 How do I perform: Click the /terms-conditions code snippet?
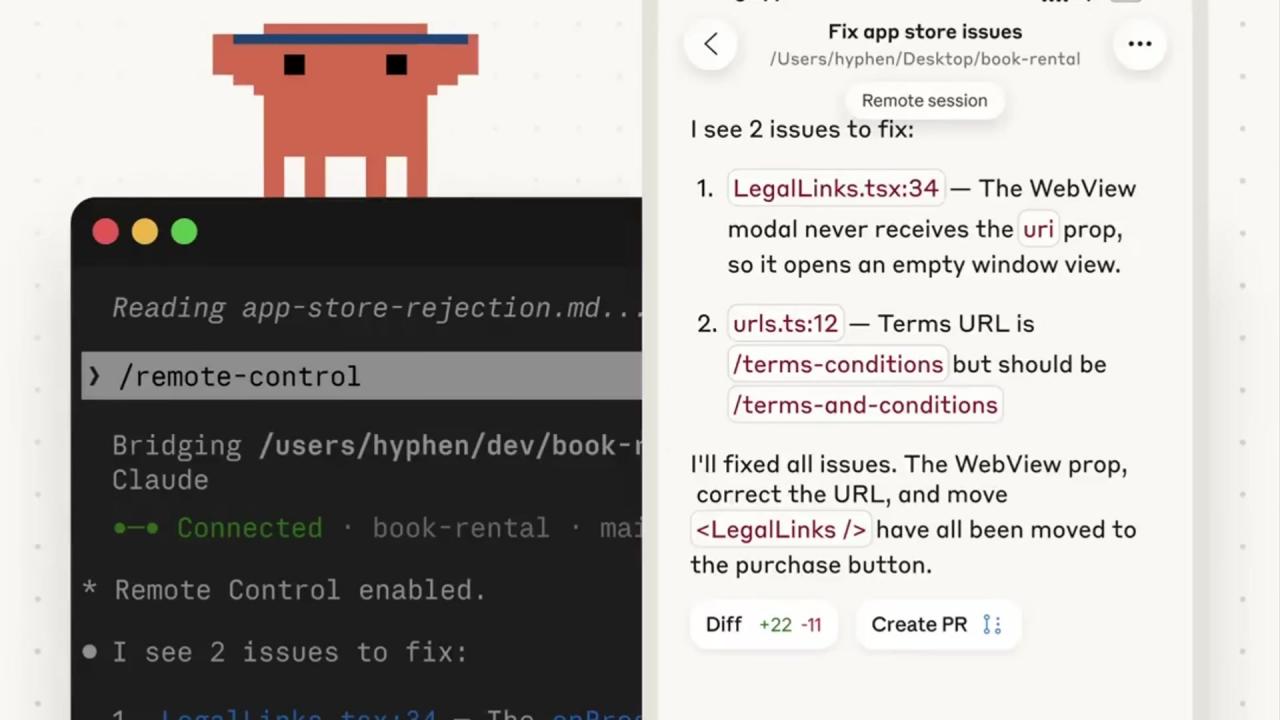(837, 364)
